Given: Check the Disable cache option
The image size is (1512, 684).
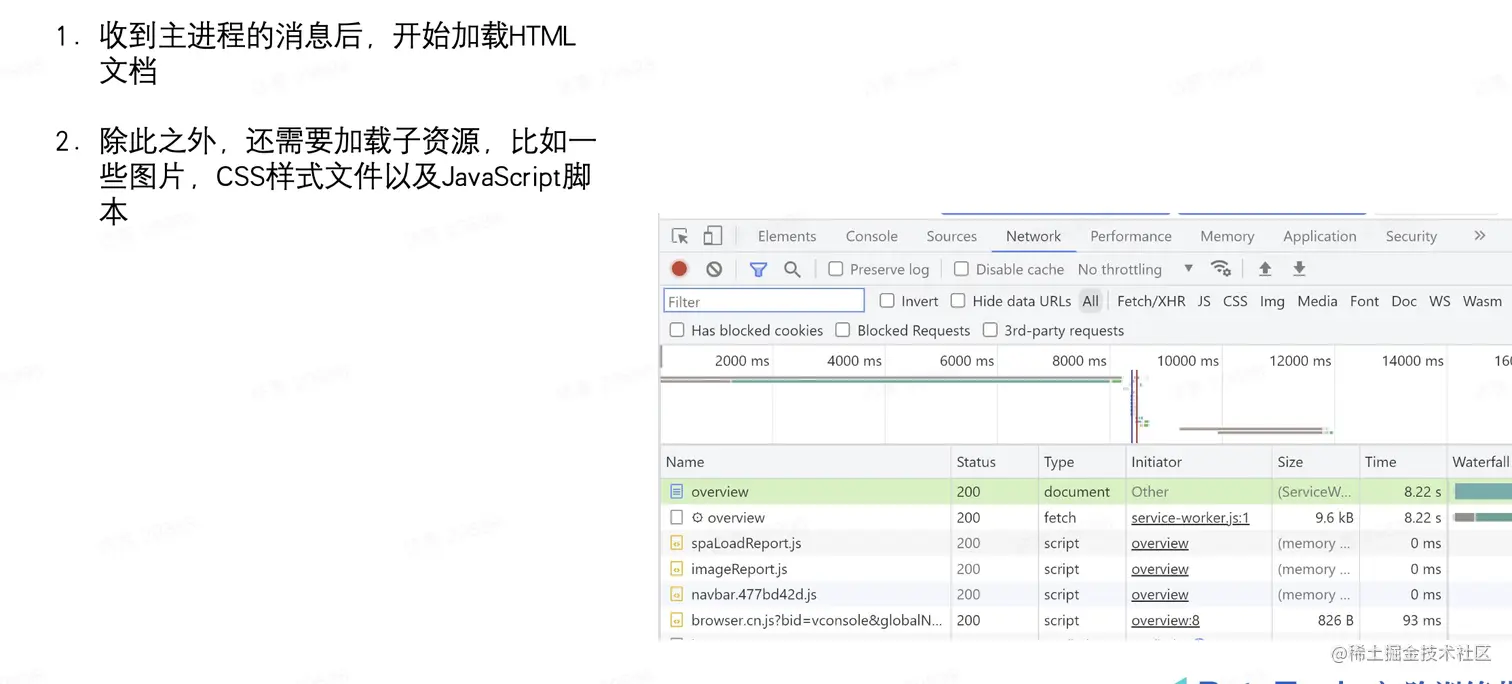Looking at the screenshot, I should click(x=961, y=269).
